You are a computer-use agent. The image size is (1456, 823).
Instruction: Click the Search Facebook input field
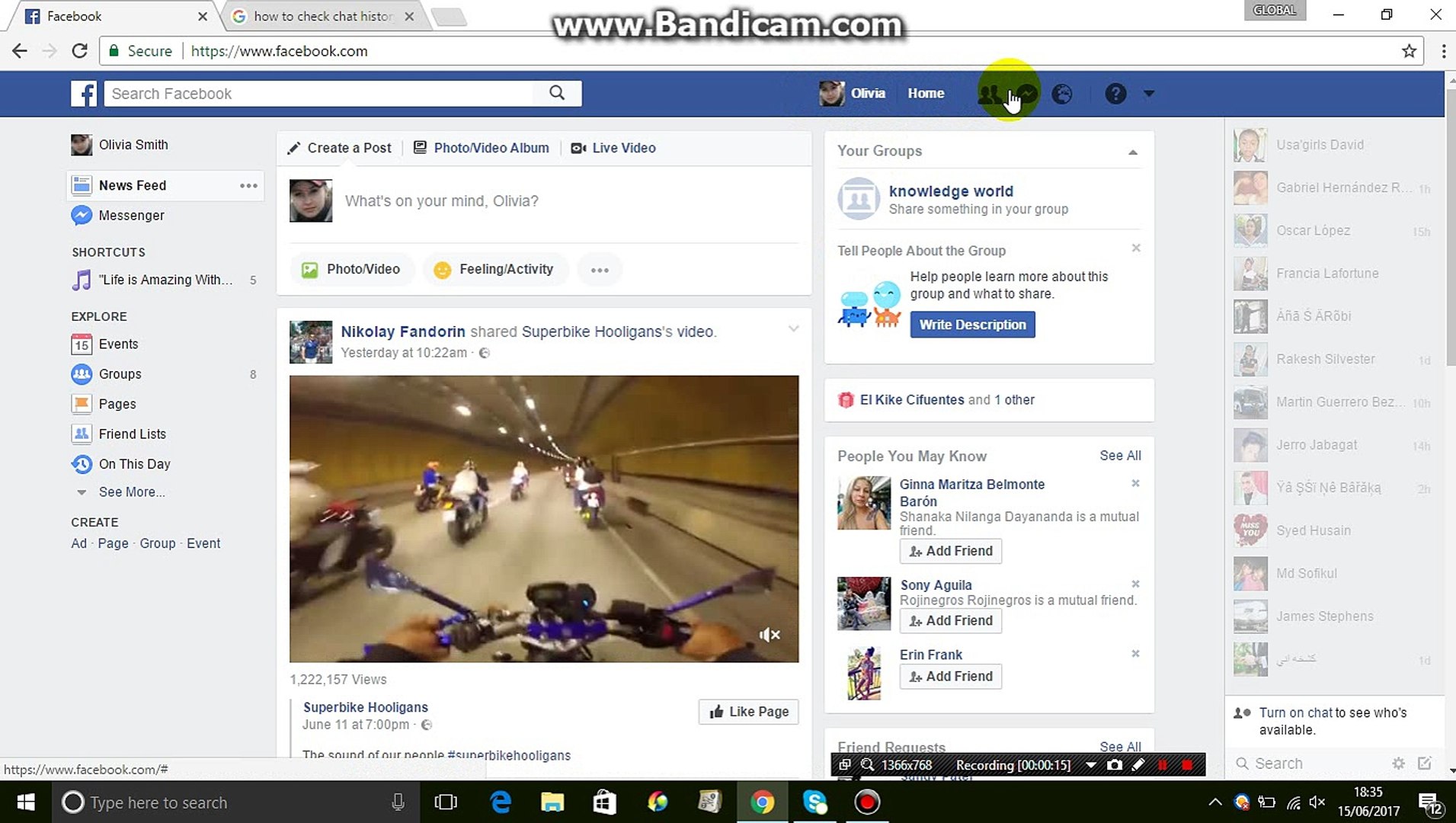coord(320,93)
